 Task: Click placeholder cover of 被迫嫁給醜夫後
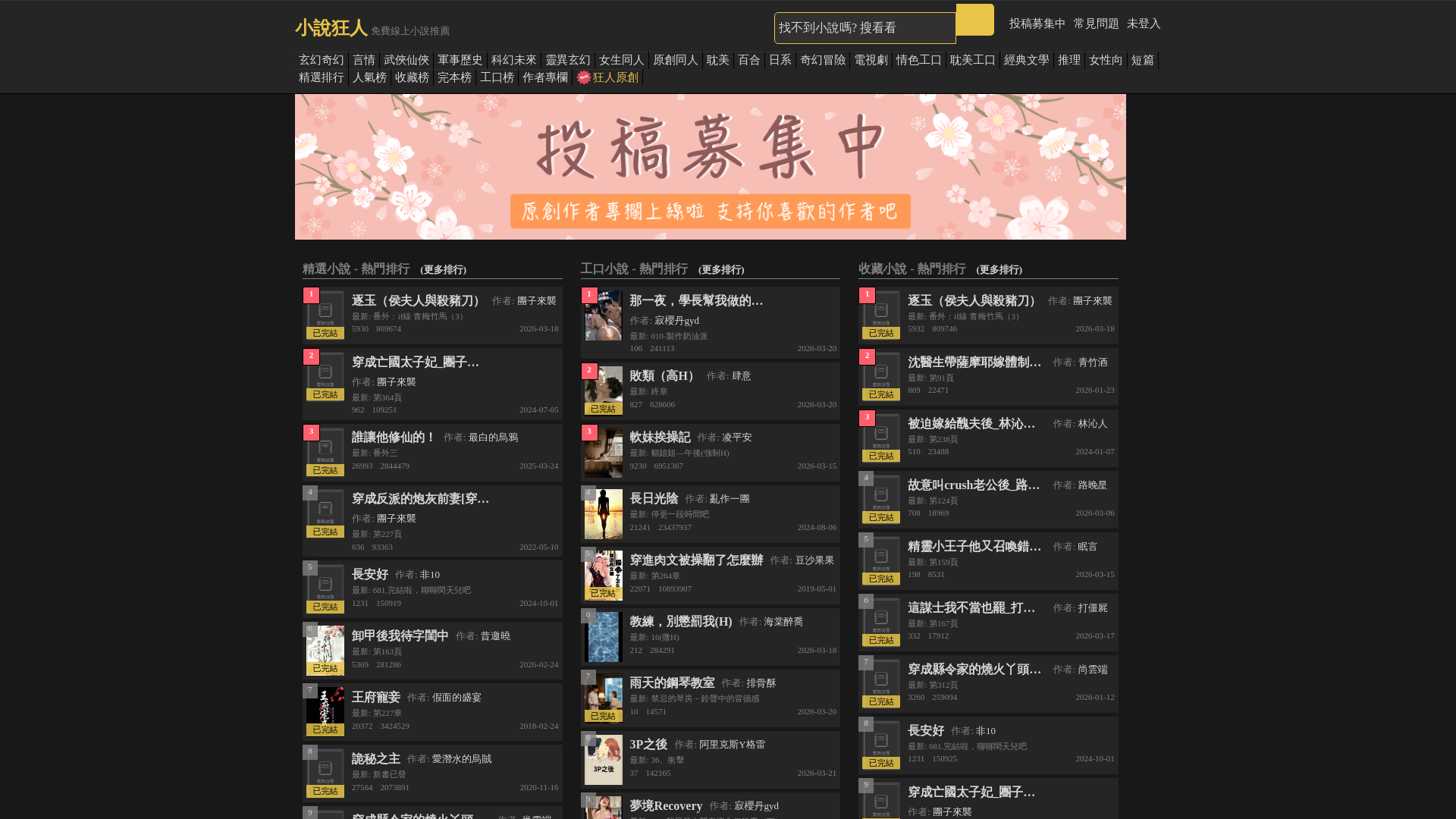(x=881, y=438)
